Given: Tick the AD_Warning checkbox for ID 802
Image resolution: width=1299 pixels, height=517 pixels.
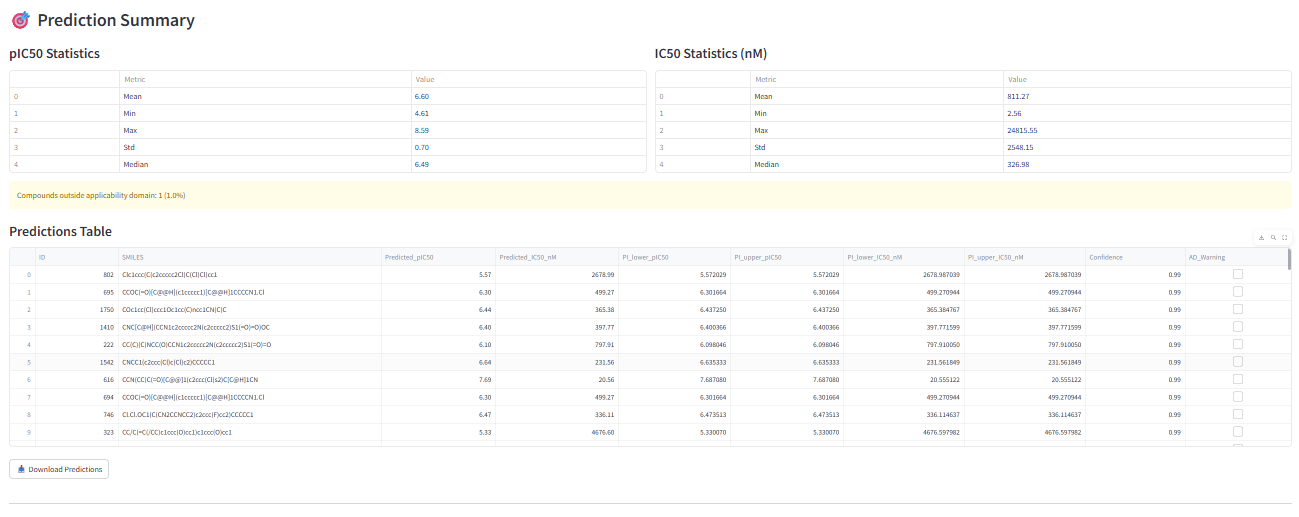Looking at the screenshot, I should click(1238, 274).
